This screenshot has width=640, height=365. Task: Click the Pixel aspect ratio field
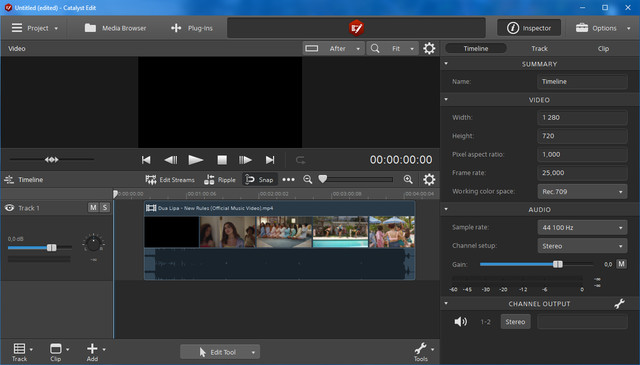coord(582,154)
